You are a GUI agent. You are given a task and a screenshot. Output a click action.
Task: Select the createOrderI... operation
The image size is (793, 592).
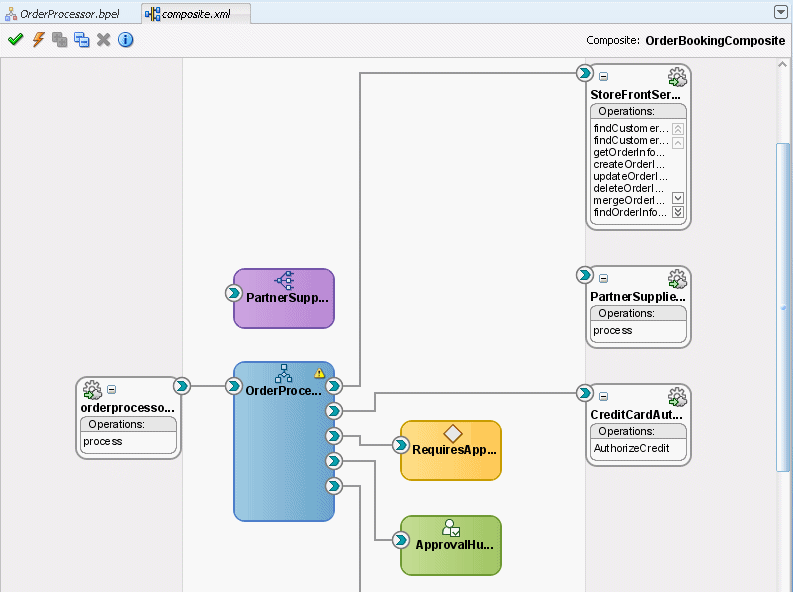click(x=629, y=164)
